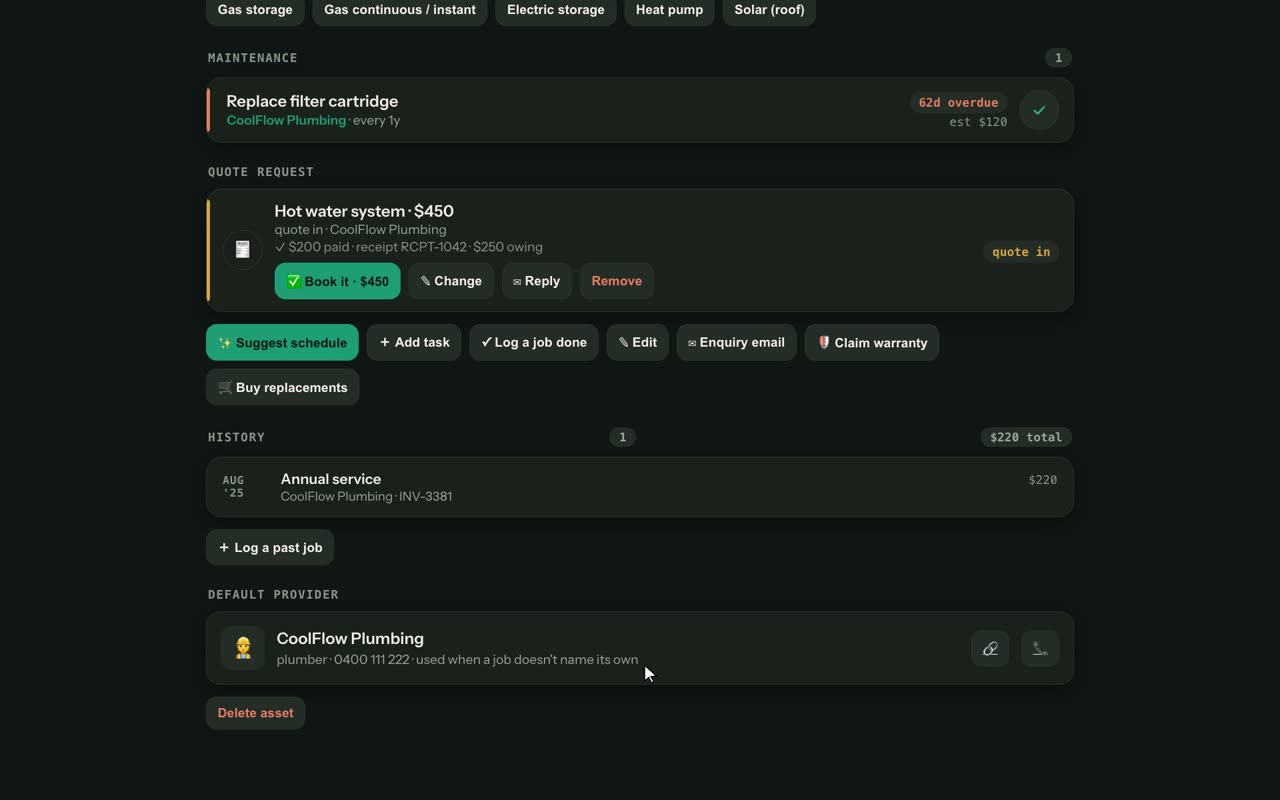Open the Annual service history entry
The height and width of the screenshot is (800, 1280).
(x=640, y=487)
